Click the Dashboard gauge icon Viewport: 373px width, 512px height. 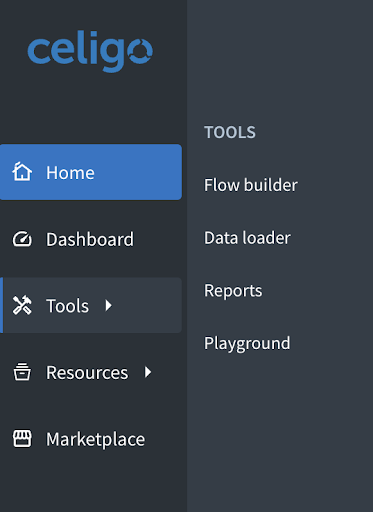coord(22,239)
